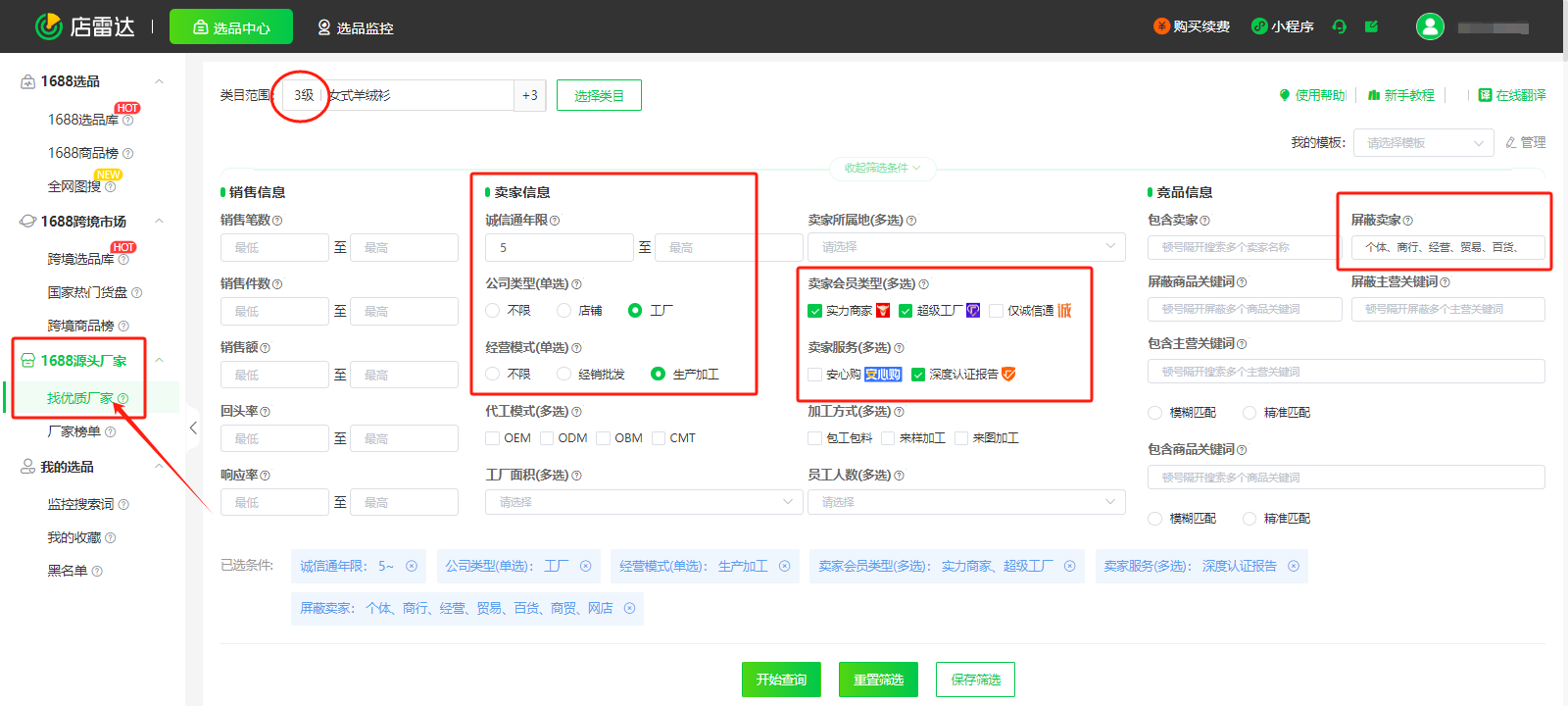Enable the 安心购 seller service checkbox
1568x706 pixels.
(814, 375)
